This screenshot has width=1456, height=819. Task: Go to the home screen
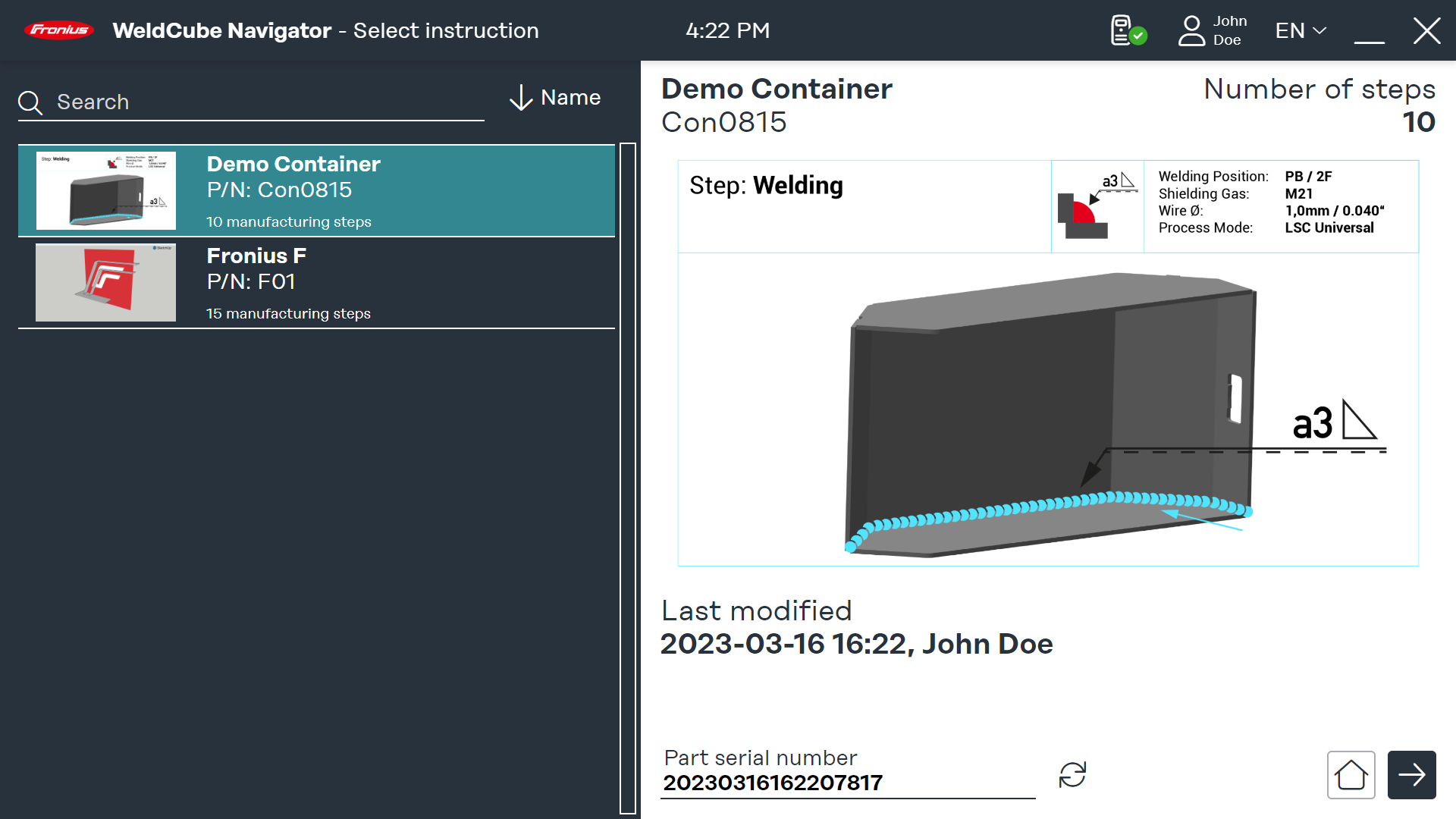pyautogui.click(x=1351, y=774)
